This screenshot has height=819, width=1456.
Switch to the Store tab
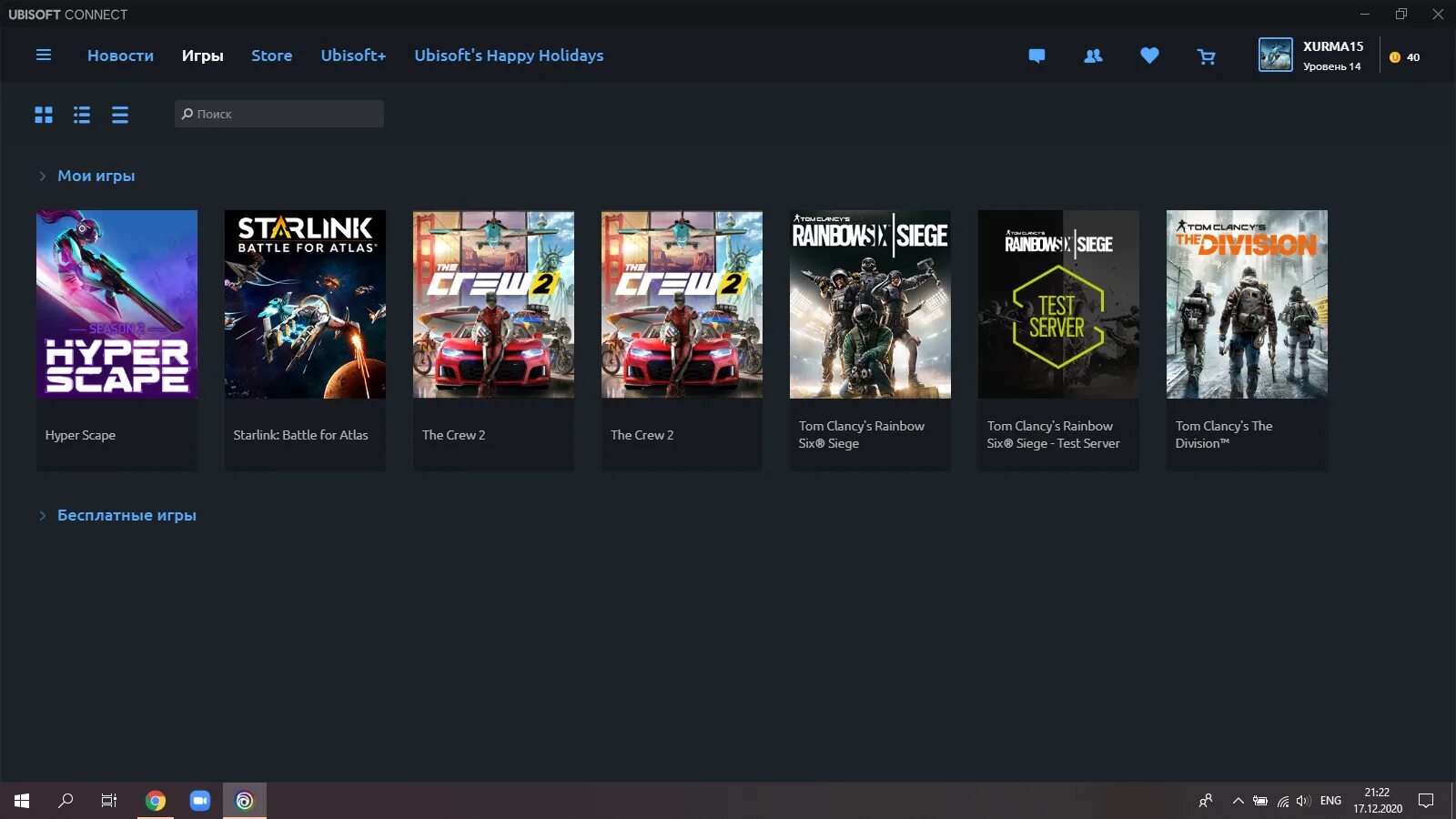coord(271,56)
